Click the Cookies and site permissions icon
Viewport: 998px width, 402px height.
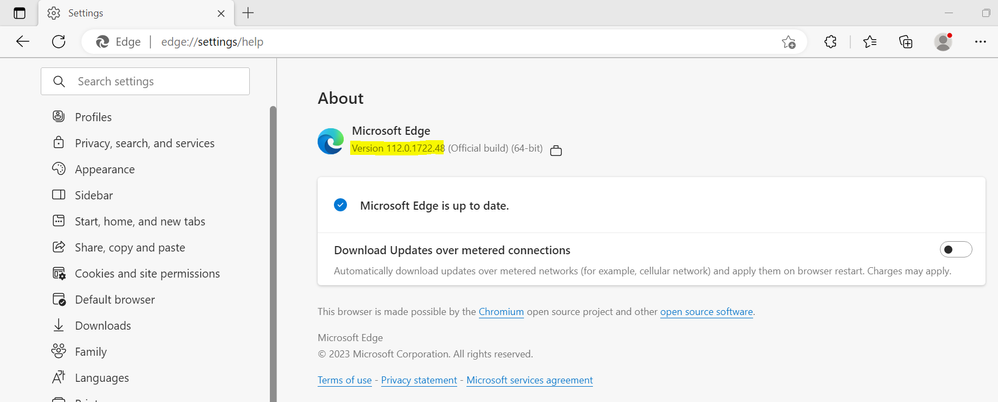click(x=59, y=273)
